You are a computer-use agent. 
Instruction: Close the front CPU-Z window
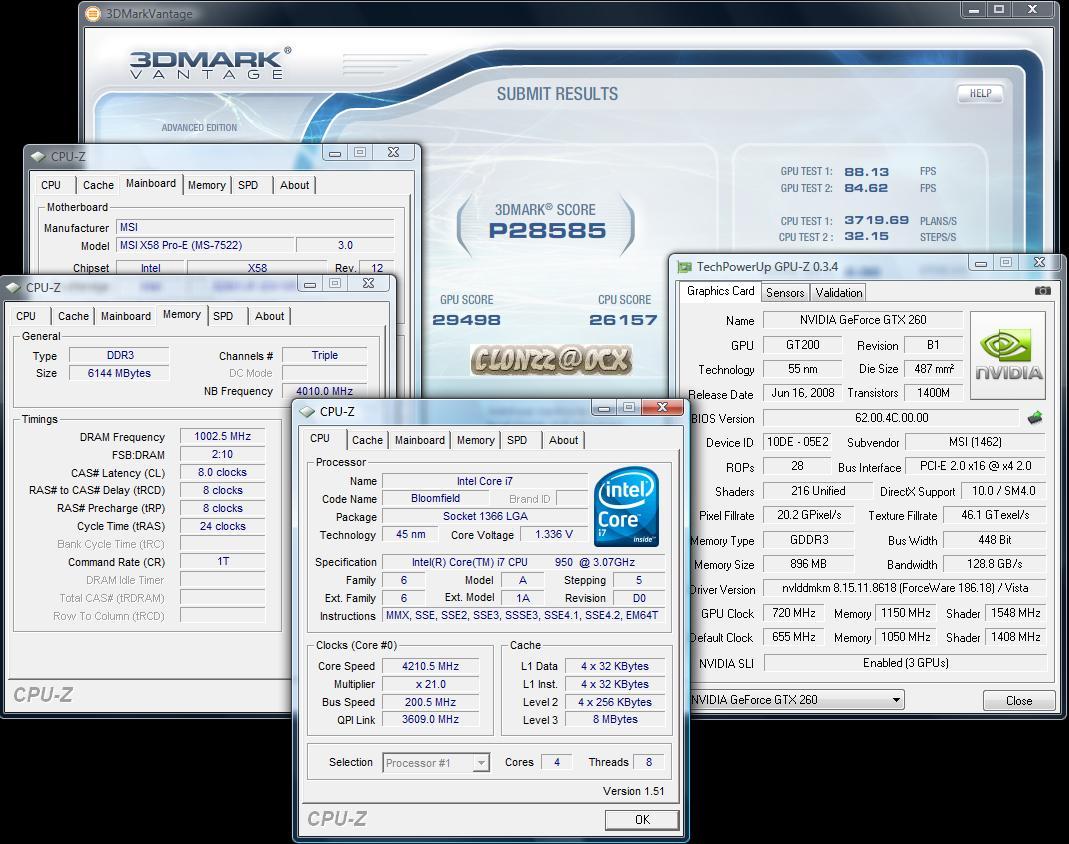coord(662,407)
